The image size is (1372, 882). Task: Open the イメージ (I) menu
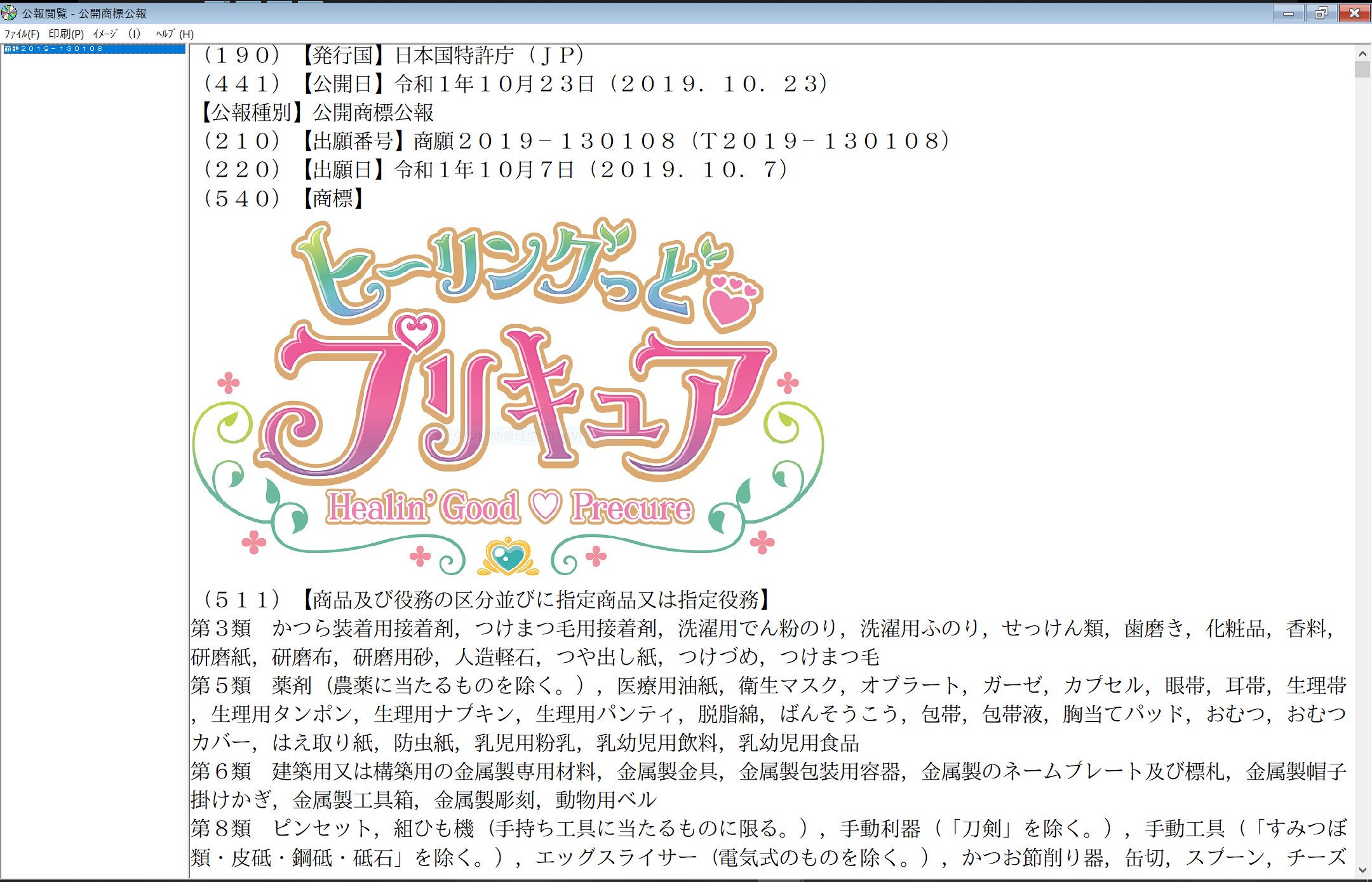[116, 34]
